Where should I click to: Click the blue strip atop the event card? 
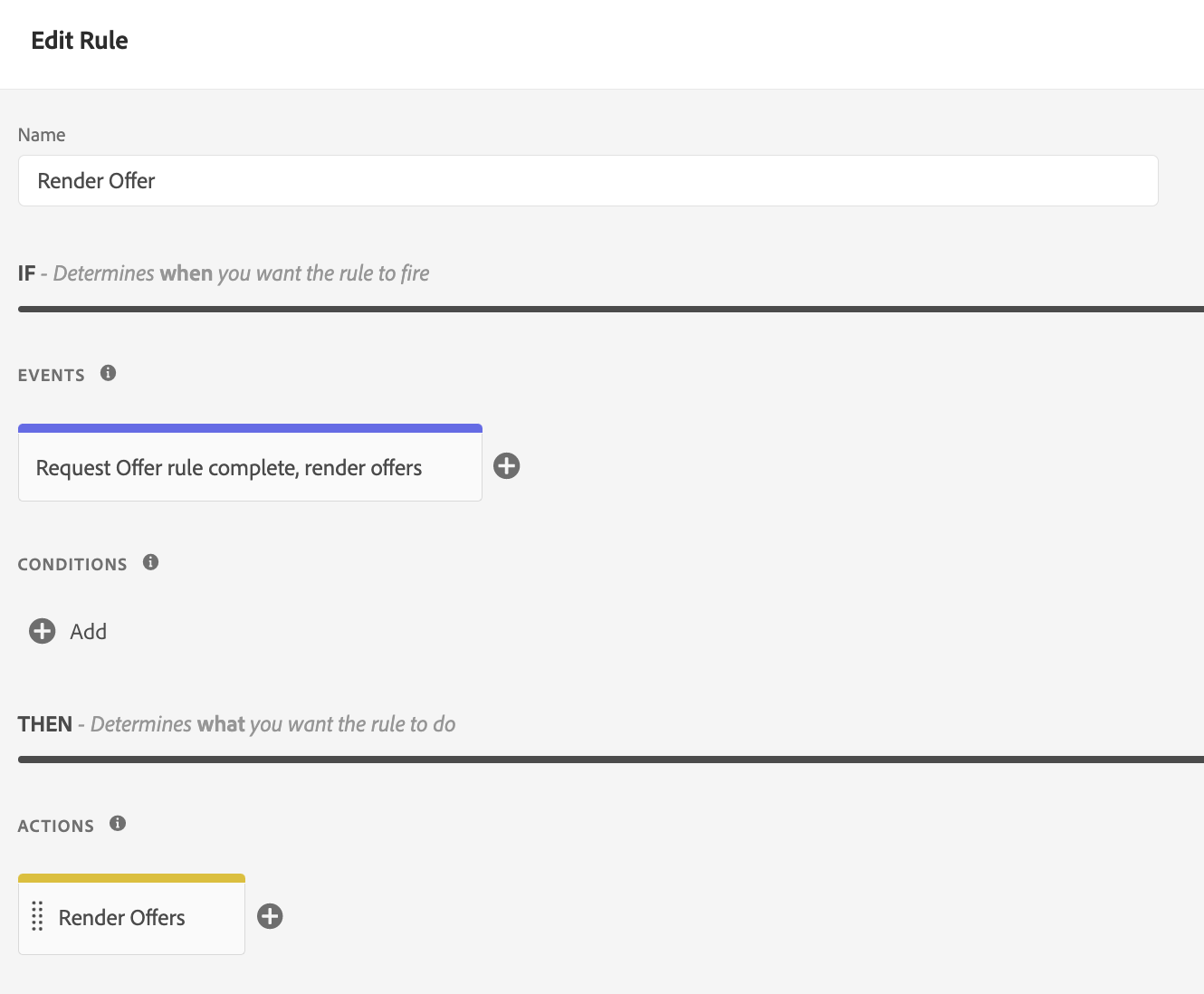[250, 428]
